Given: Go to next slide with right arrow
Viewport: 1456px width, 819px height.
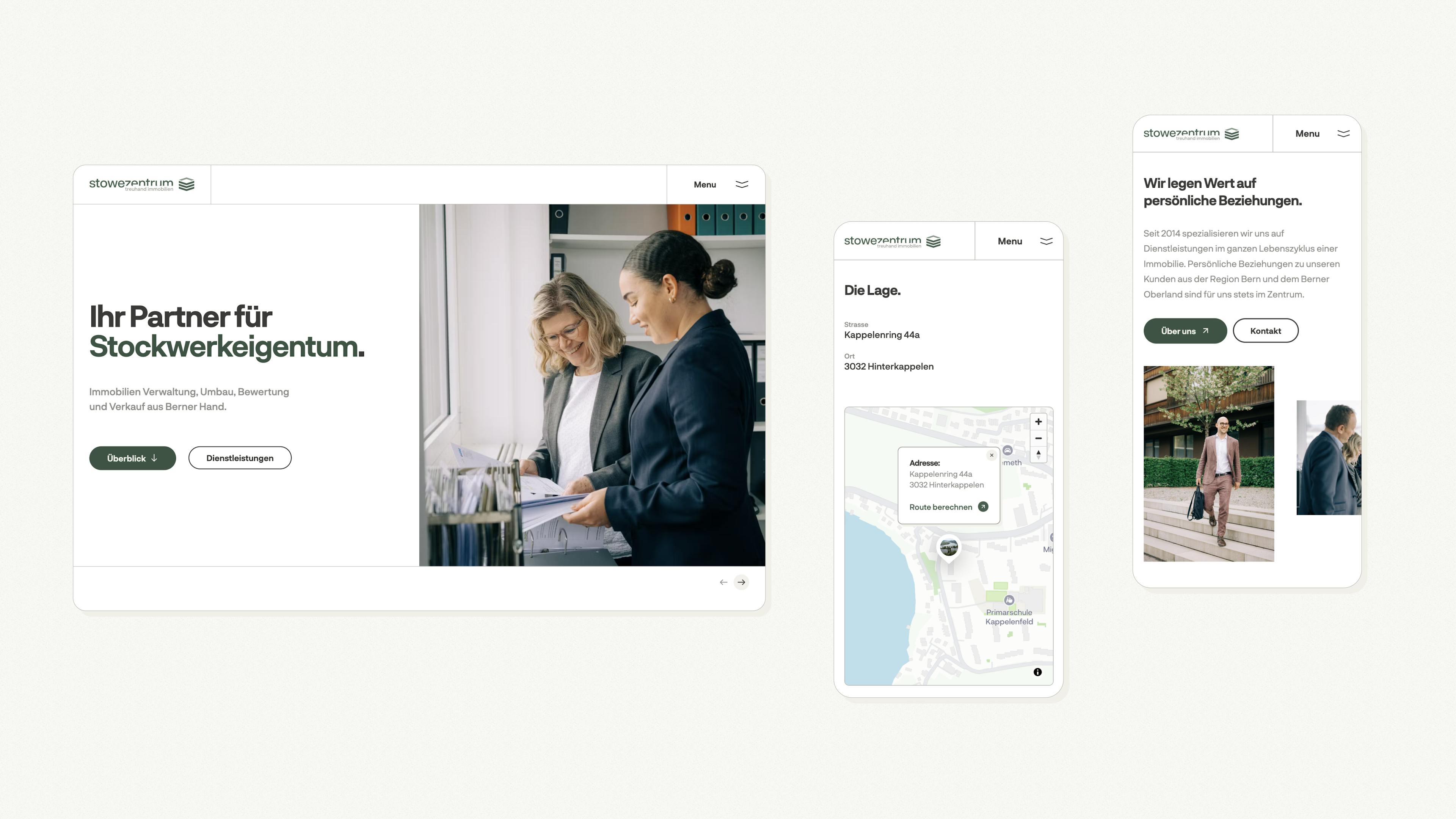Looking at the screenshot, I should point(741,582).
